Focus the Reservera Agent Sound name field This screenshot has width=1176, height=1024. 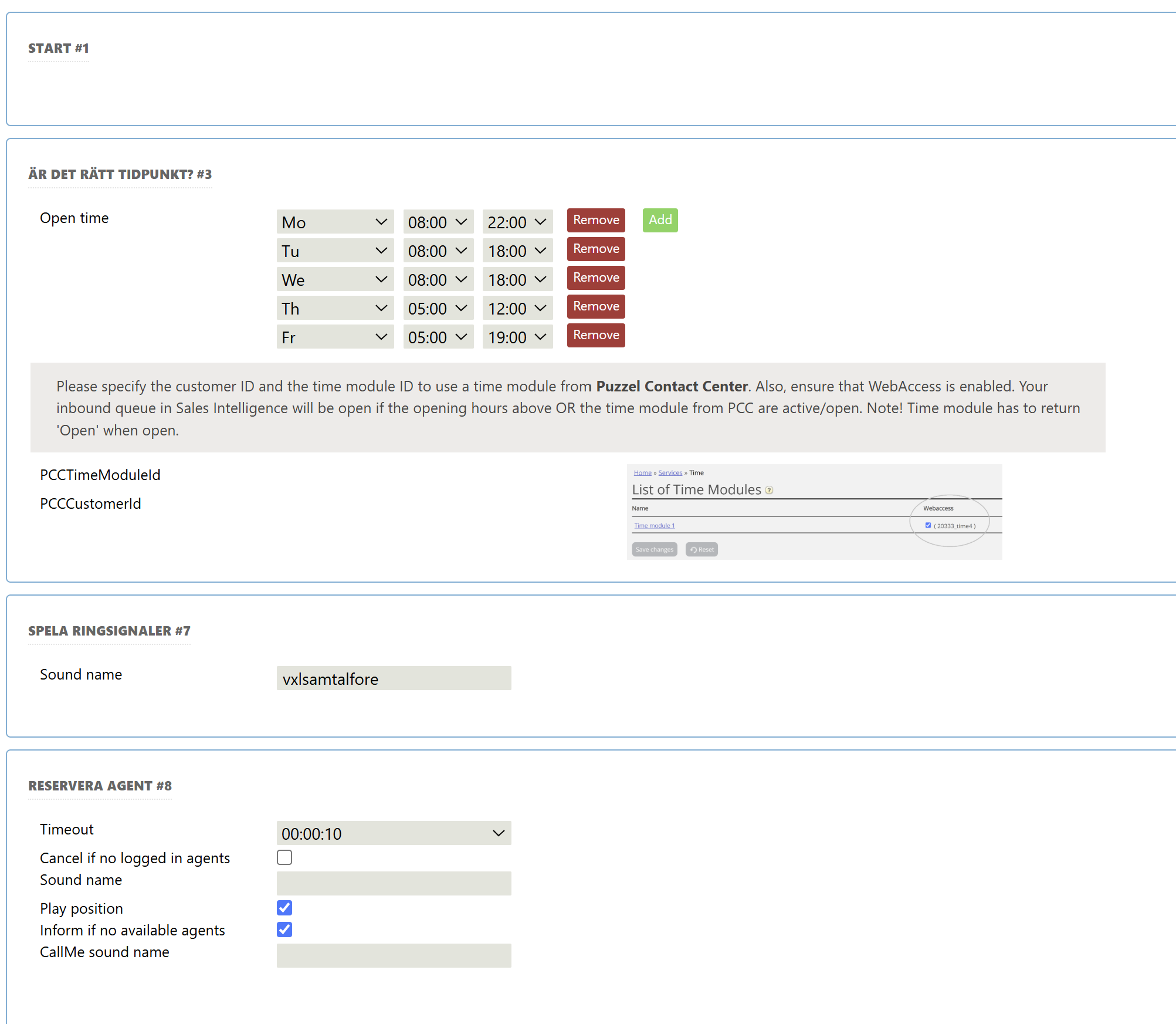point(393,883)
